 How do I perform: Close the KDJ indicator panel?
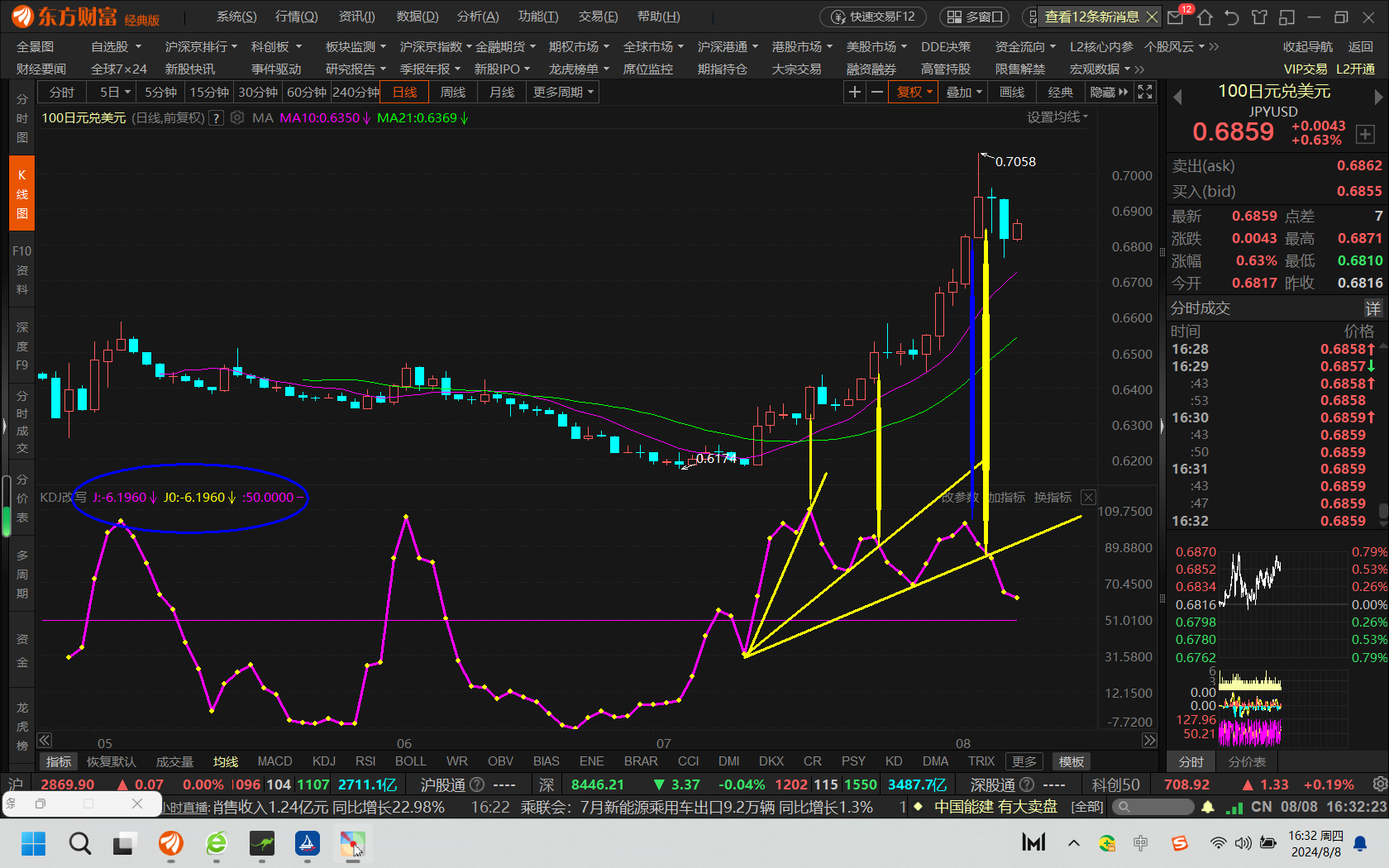point(1088,497)
